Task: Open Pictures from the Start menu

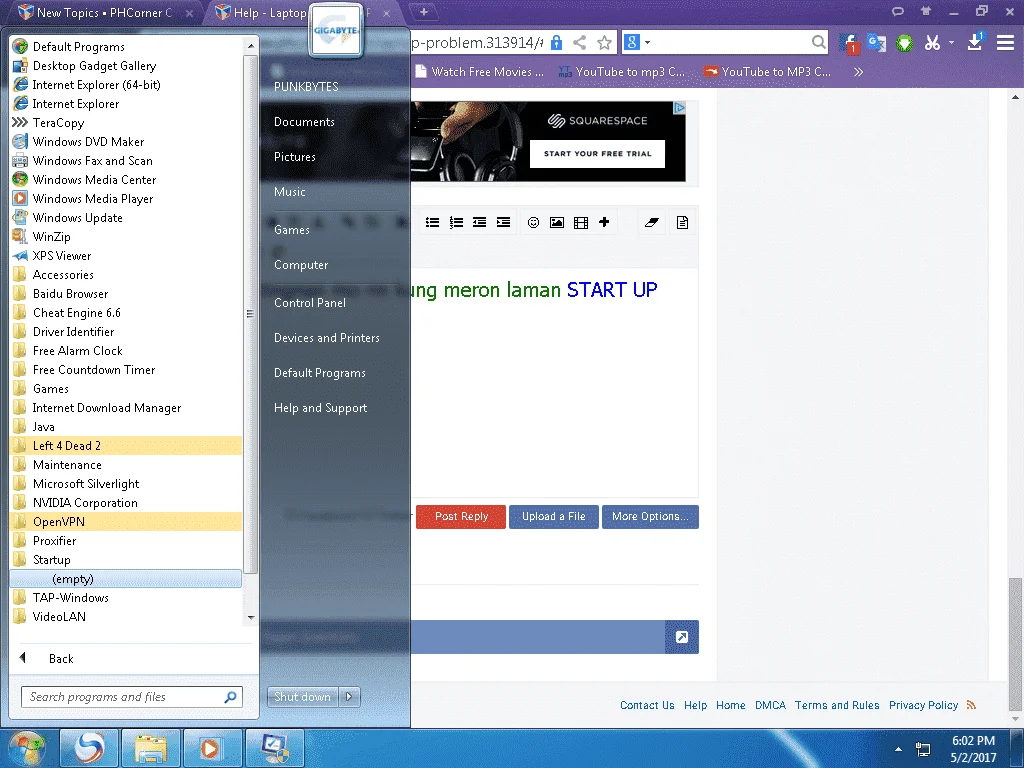Action: point(295,157)
